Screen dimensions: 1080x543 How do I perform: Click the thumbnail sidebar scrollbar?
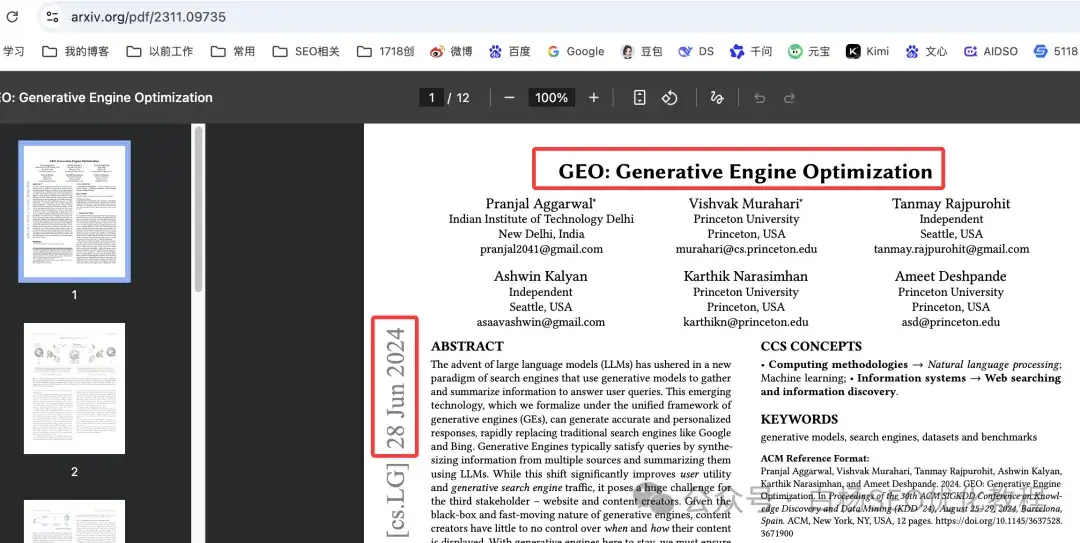click(198, 210)
